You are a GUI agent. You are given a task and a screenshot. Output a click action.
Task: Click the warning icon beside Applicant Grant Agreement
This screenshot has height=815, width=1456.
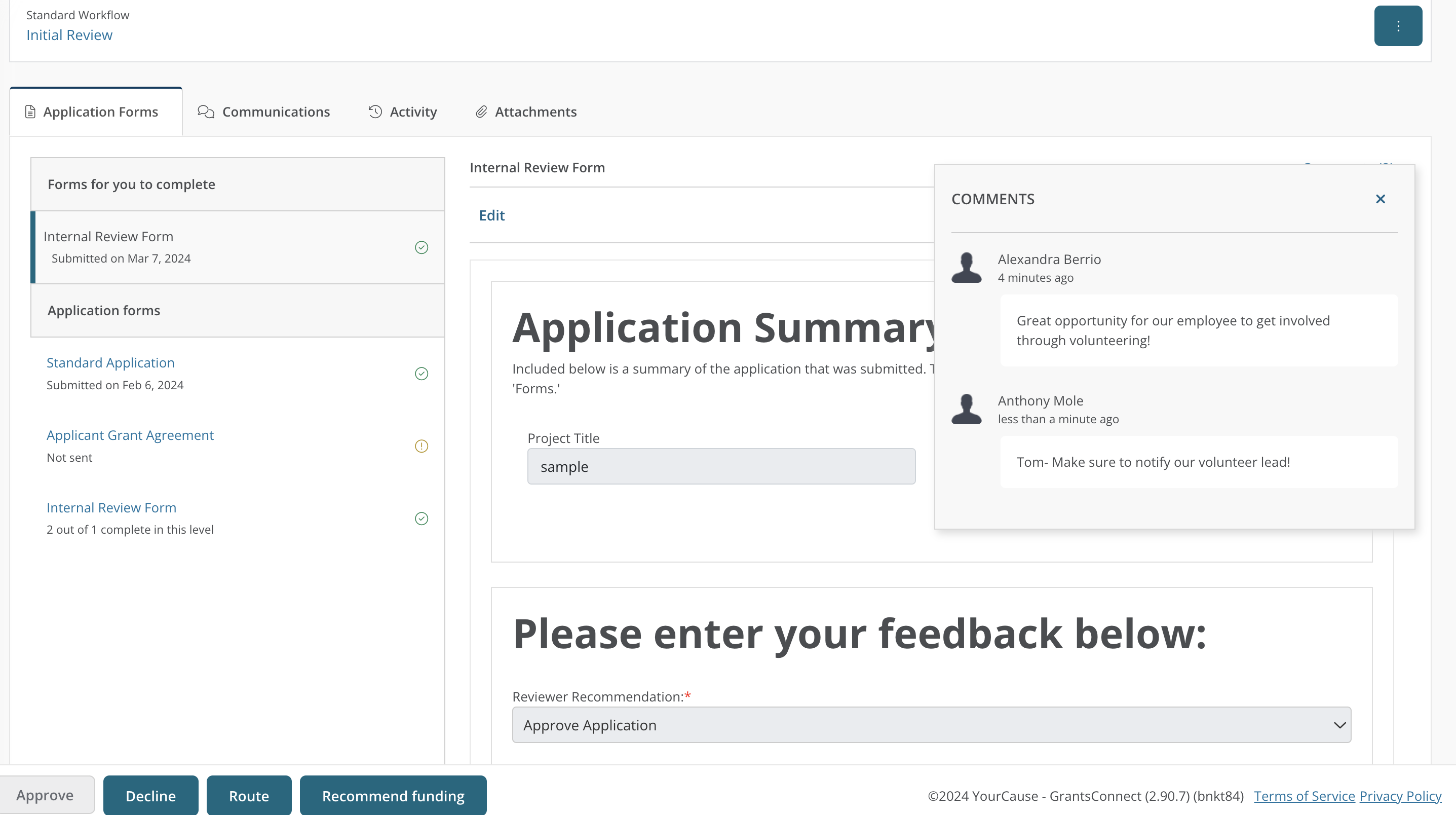(x=421, y=446)
